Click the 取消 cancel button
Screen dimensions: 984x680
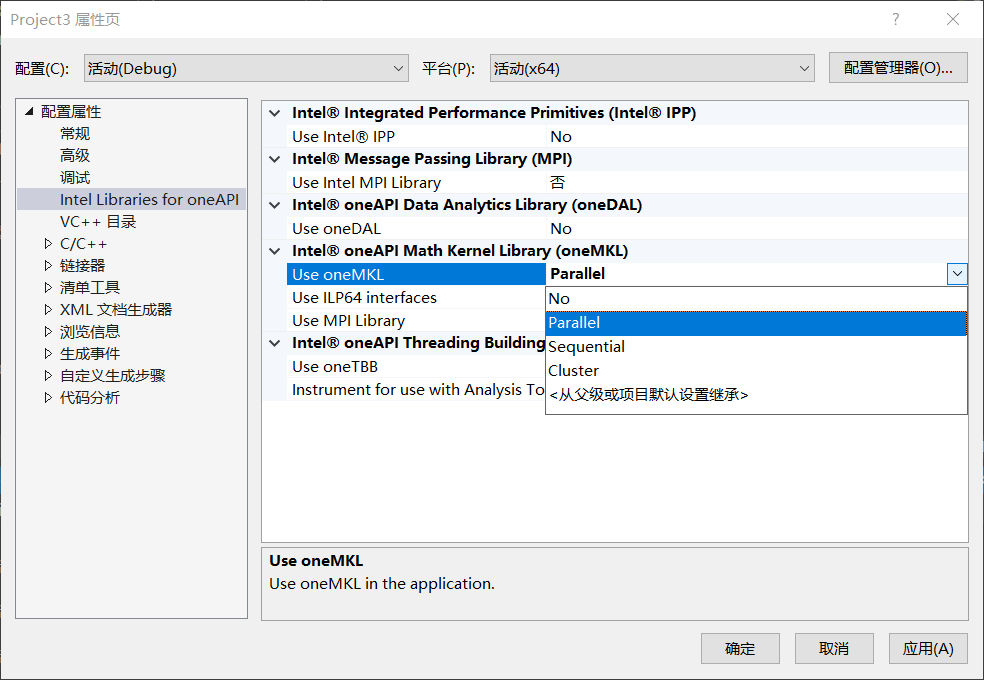pos(834,648)
